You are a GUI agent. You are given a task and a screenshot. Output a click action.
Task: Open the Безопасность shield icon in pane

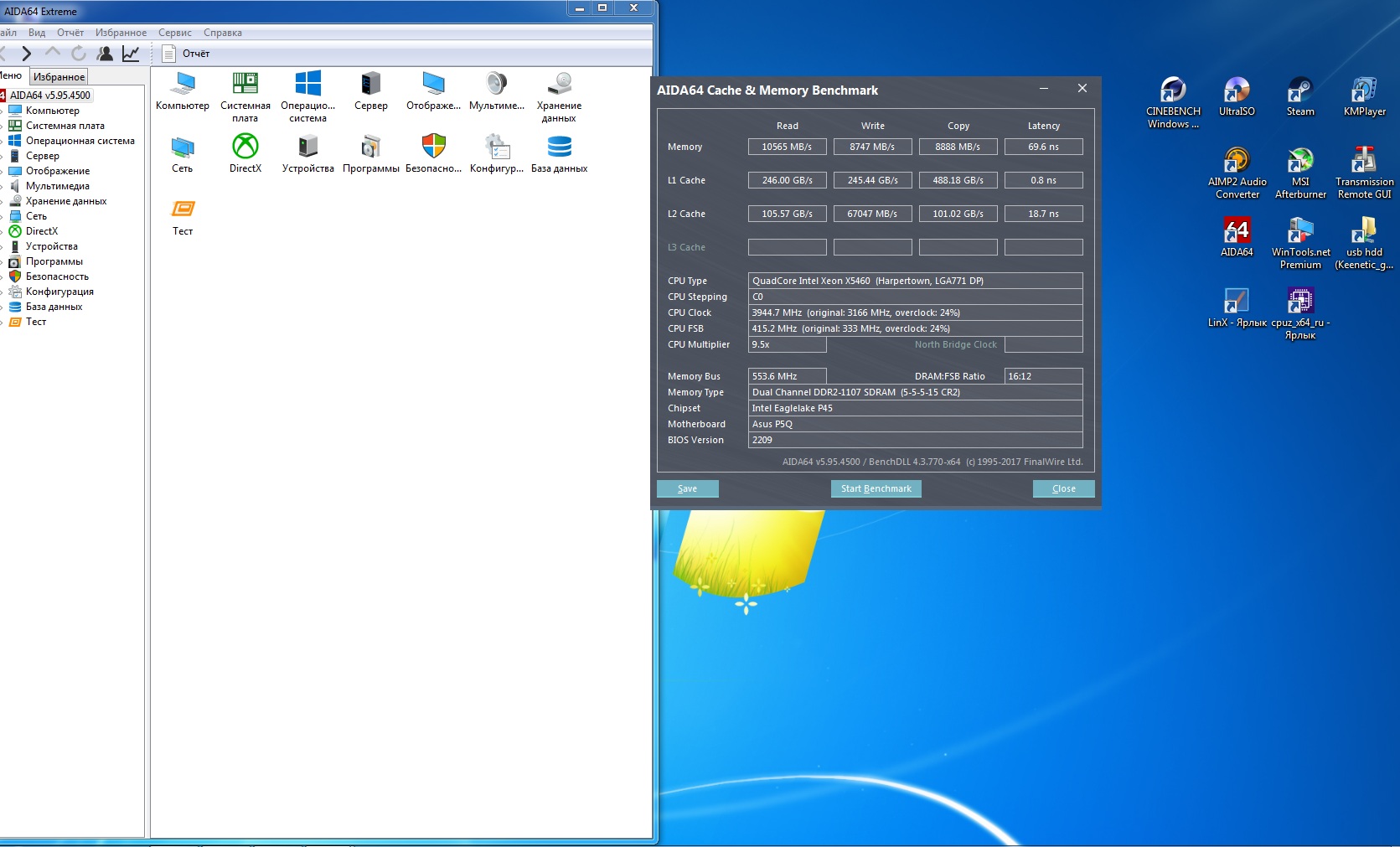click(434, 153)
